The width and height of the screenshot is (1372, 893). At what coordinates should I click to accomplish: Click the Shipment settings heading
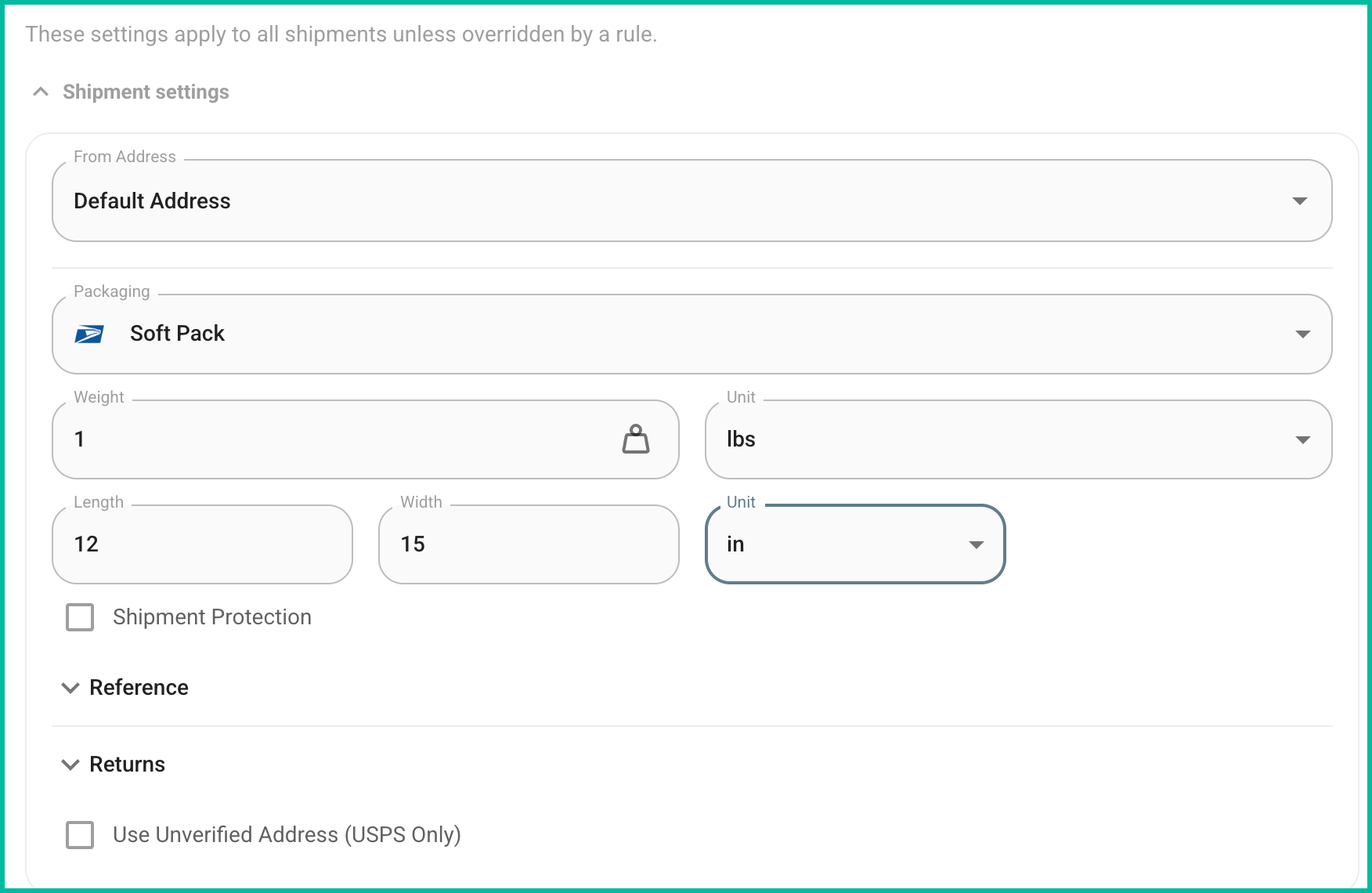[x=146, y=91]
